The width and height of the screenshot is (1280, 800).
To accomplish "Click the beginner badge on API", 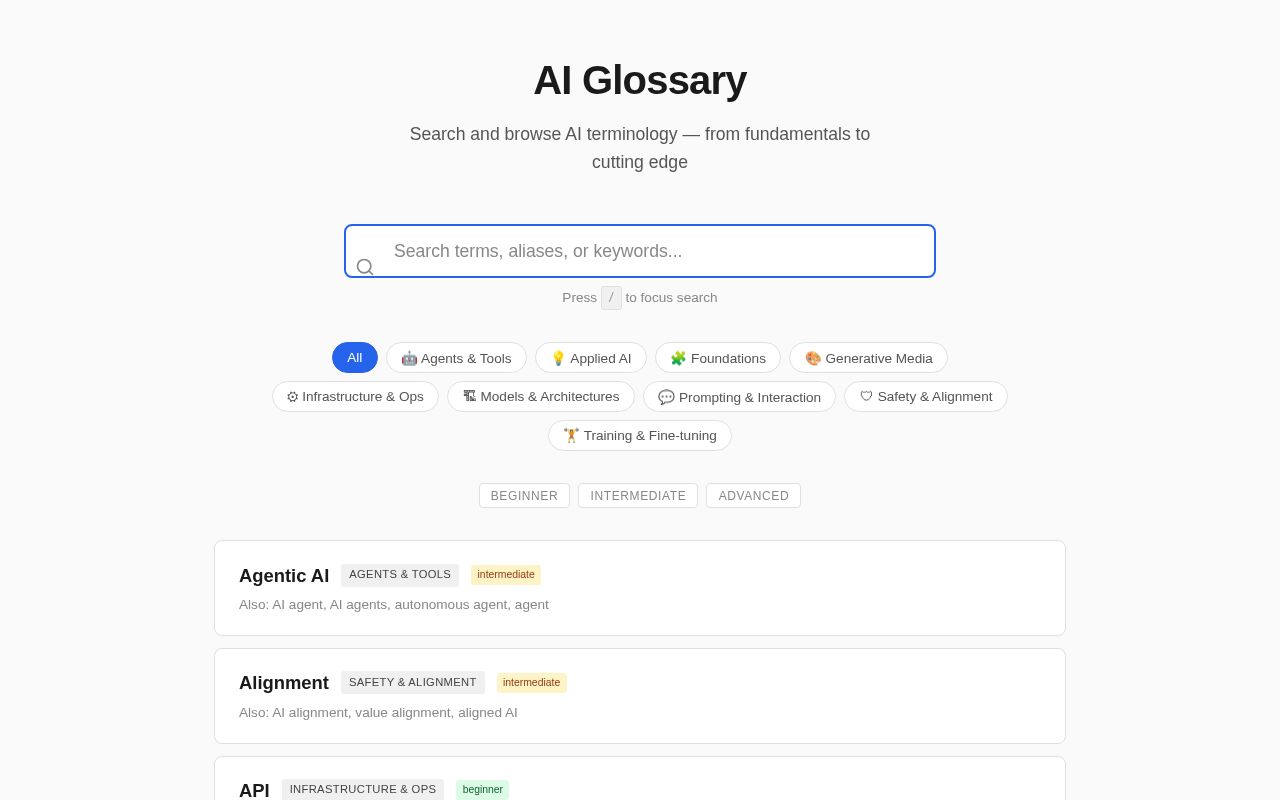I will pyautogui.click(x=483, y=790).
